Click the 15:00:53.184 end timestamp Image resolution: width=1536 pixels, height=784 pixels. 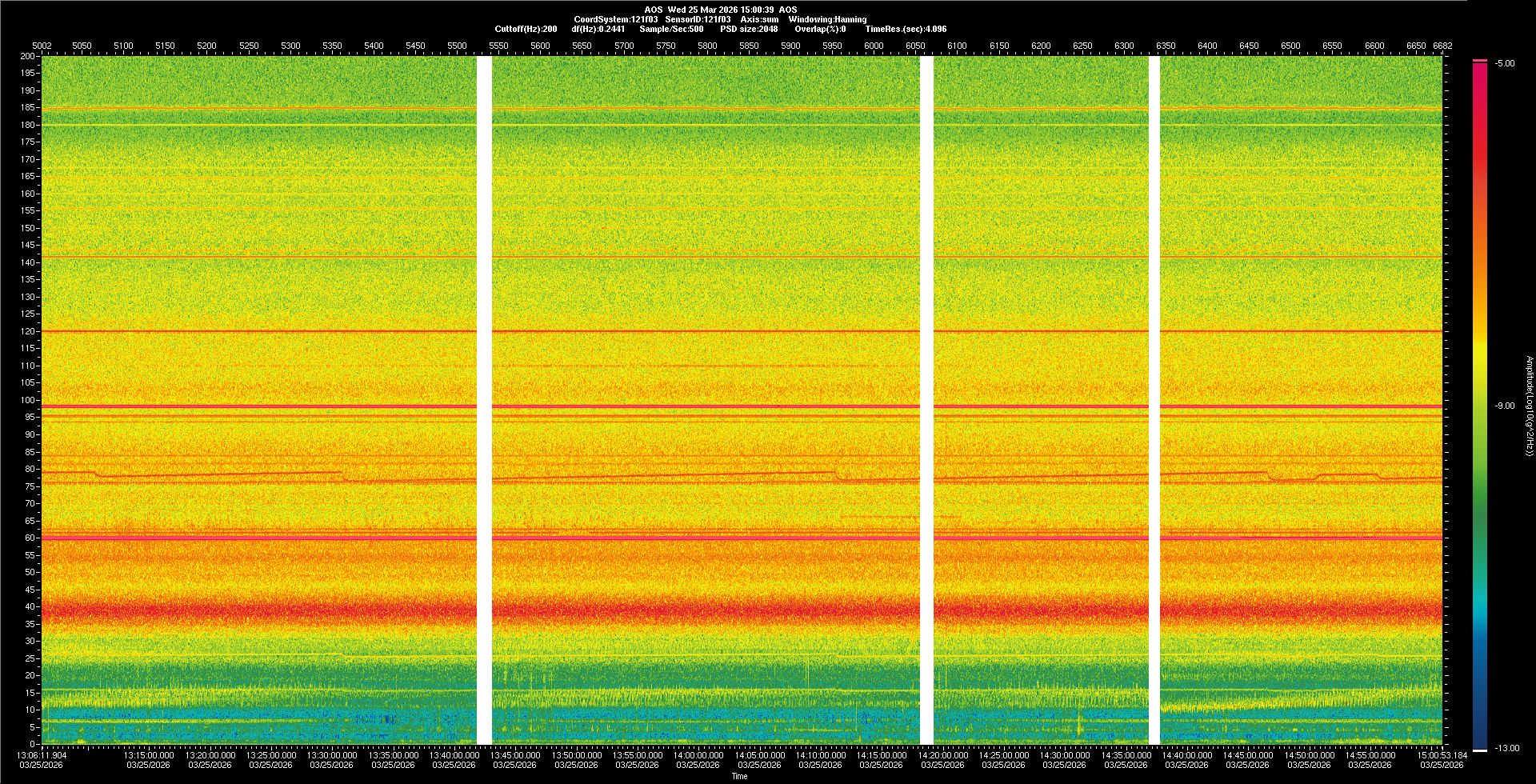tap(1442, 754)
